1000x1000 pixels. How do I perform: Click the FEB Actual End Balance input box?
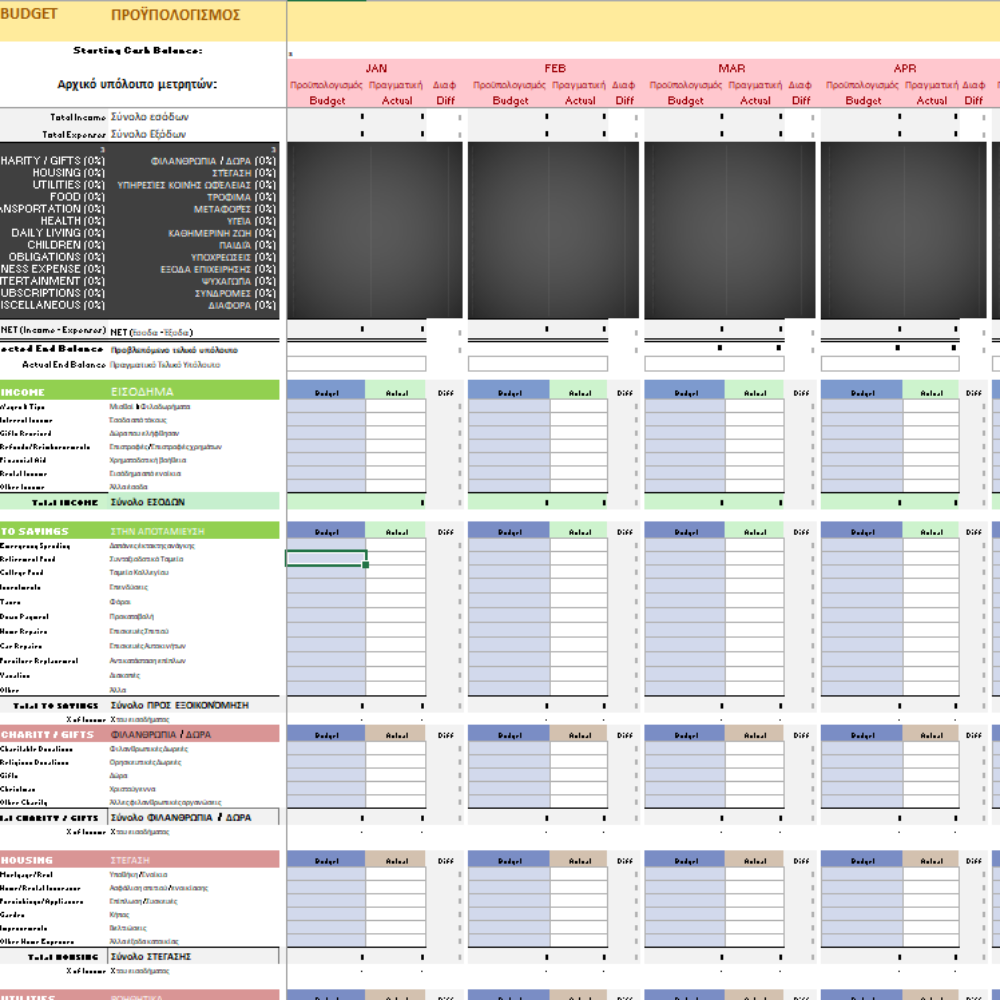[x=538, y=364]
